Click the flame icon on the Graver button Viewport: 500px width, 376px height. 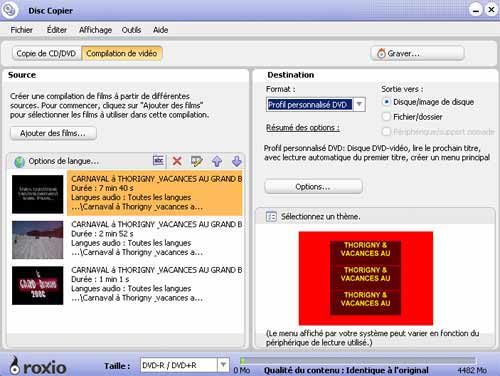coord(381,53)
